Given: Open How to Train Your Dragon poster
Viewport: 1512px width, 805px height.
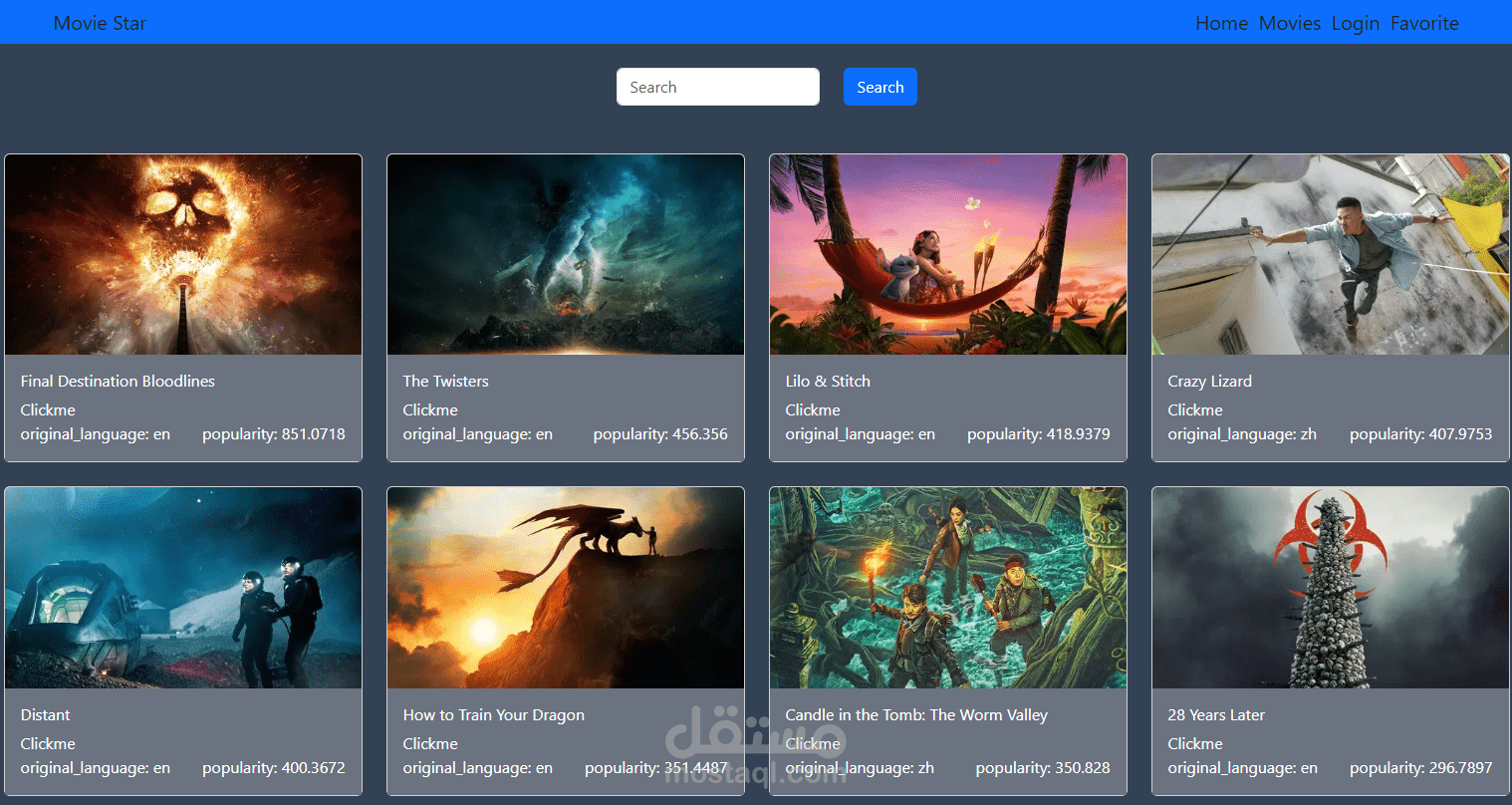Looking at the screenshot, I should coord(566,588).
